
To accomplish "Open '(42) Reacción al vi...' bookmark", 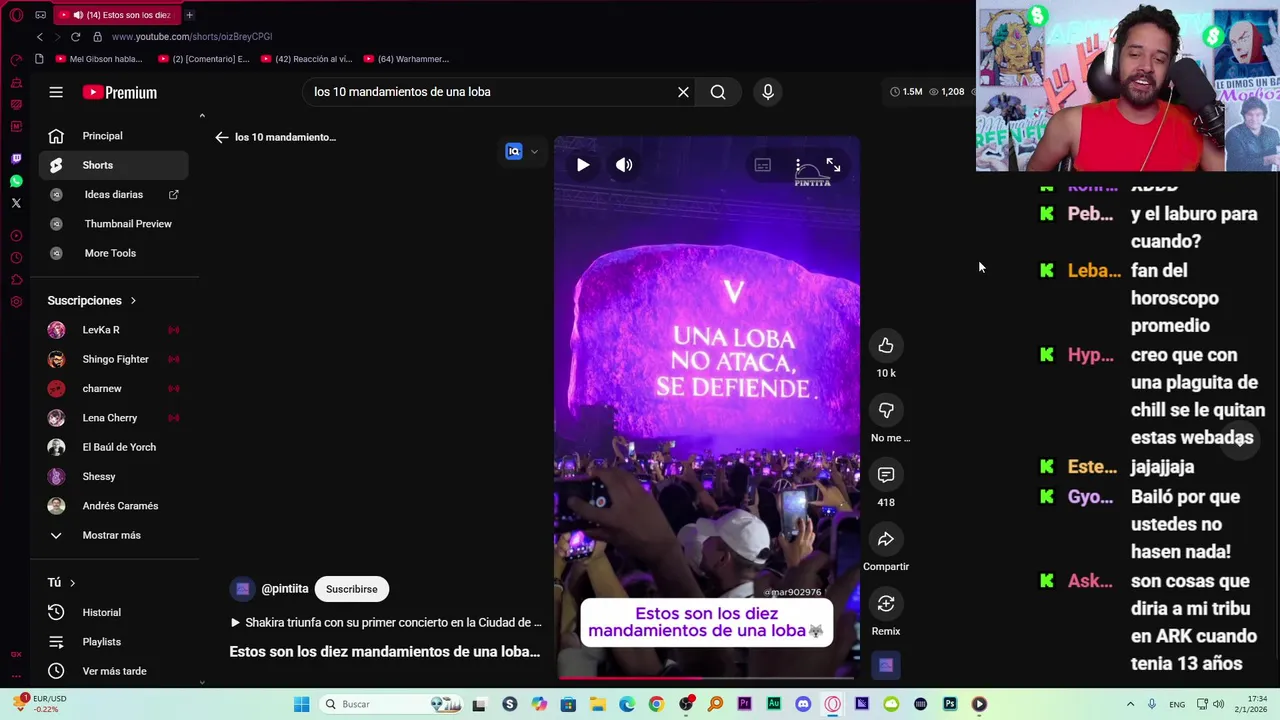I will [x=307, y=59].
